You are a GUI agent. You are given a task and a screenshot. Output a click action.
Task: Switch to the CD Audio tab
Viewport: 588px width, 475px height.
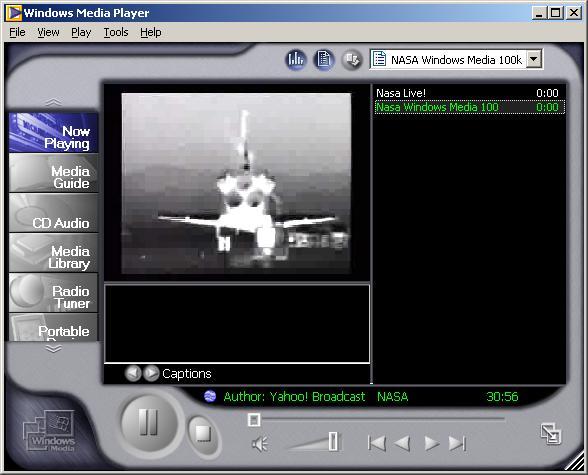(x=53, y=213)
